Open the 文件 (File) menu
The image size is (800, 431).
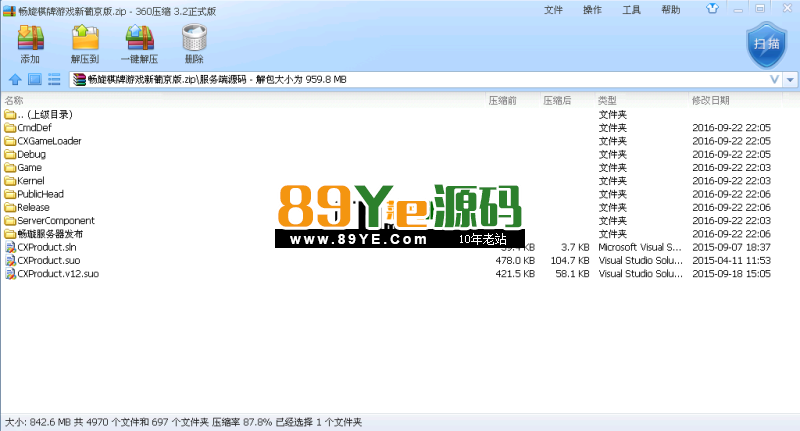pos(553,10)
